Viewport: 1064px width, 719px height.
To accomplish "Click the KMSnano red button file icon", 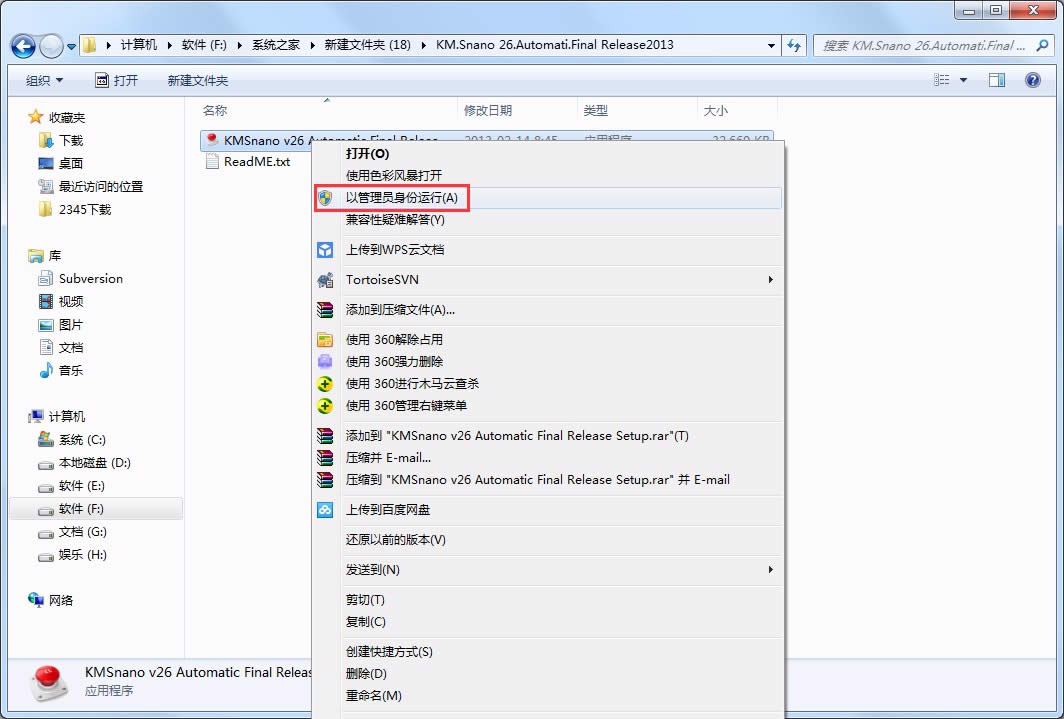I will click(213, 140).
